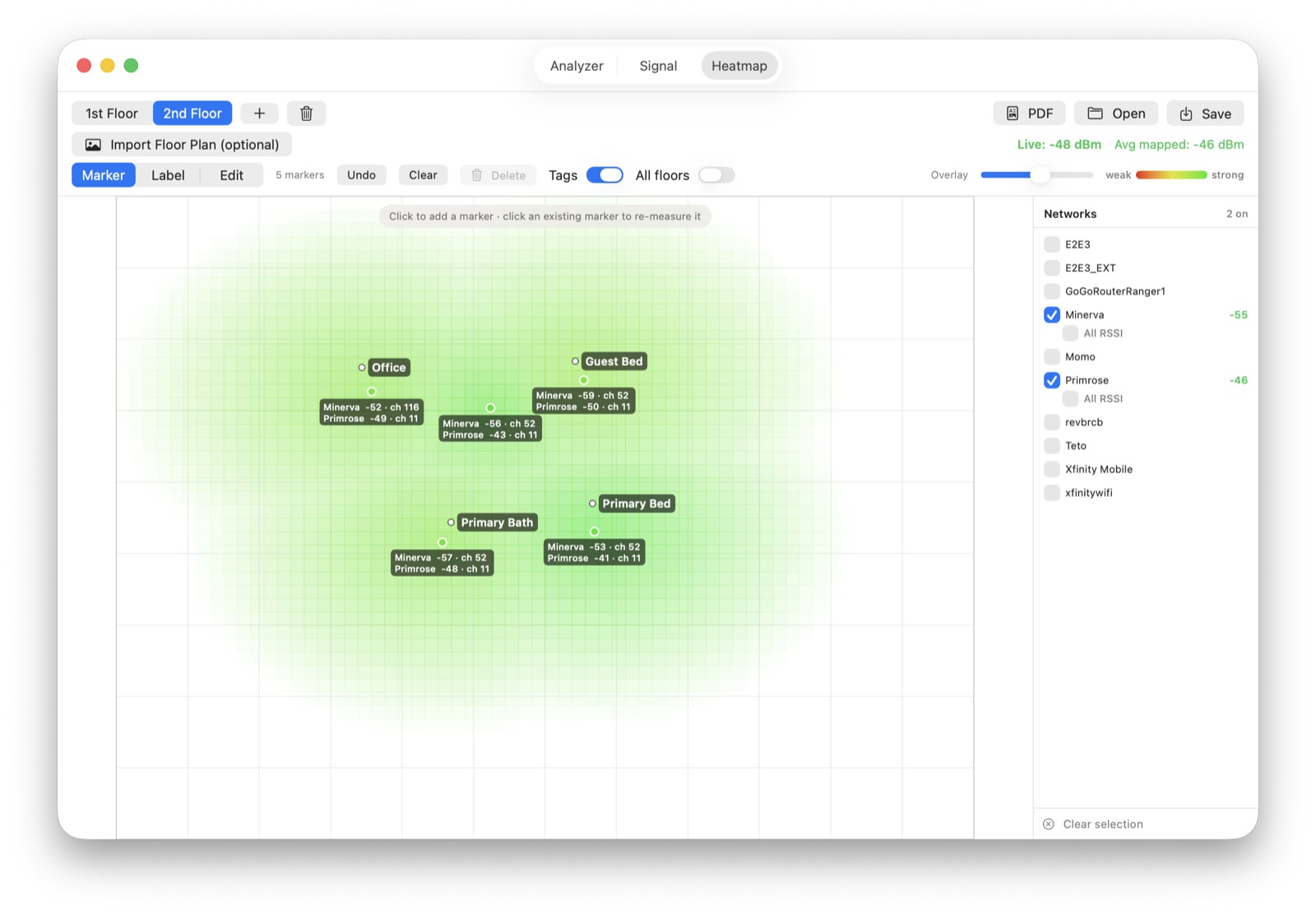Enable the All floors toggle
Viewport: 1316px width, 915px height.
click(x=716, y=175)
